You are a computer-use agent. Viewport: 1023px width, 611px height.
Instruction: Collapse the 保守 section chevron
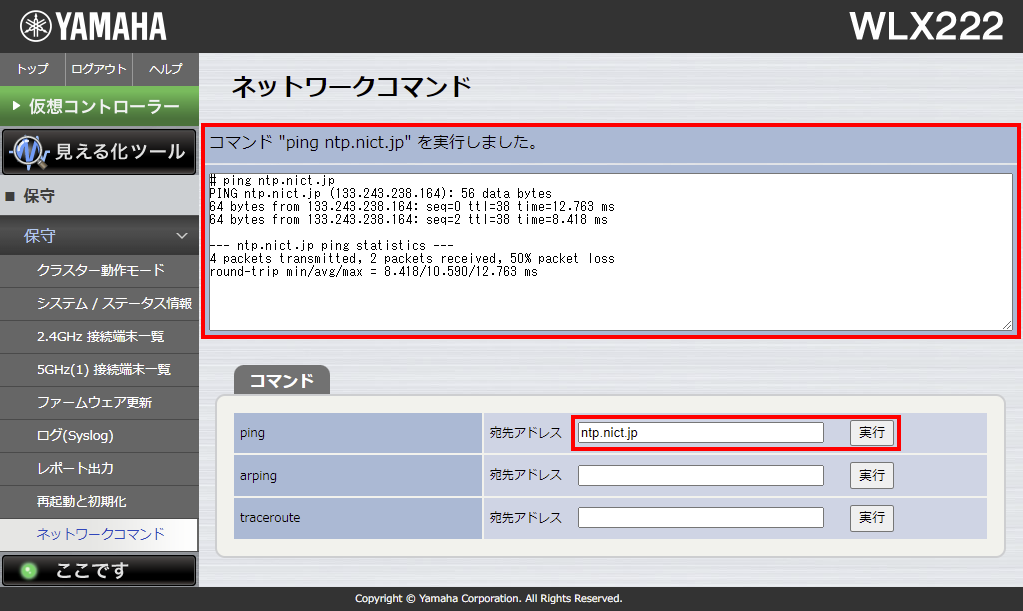(x=183, y=236)
